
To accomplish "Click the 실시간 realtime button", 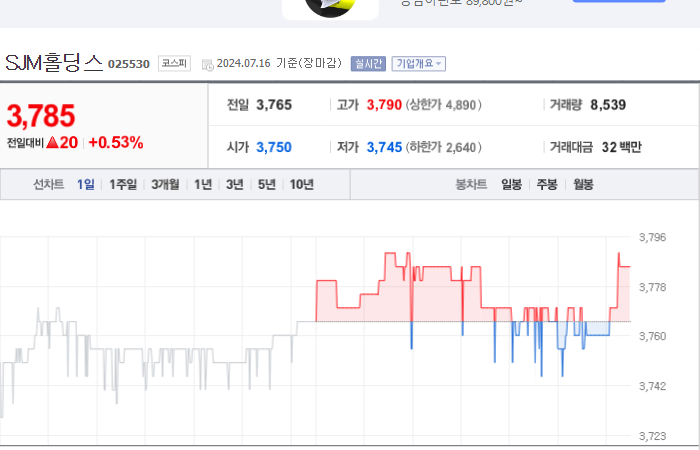I will (x=368, y=64).
